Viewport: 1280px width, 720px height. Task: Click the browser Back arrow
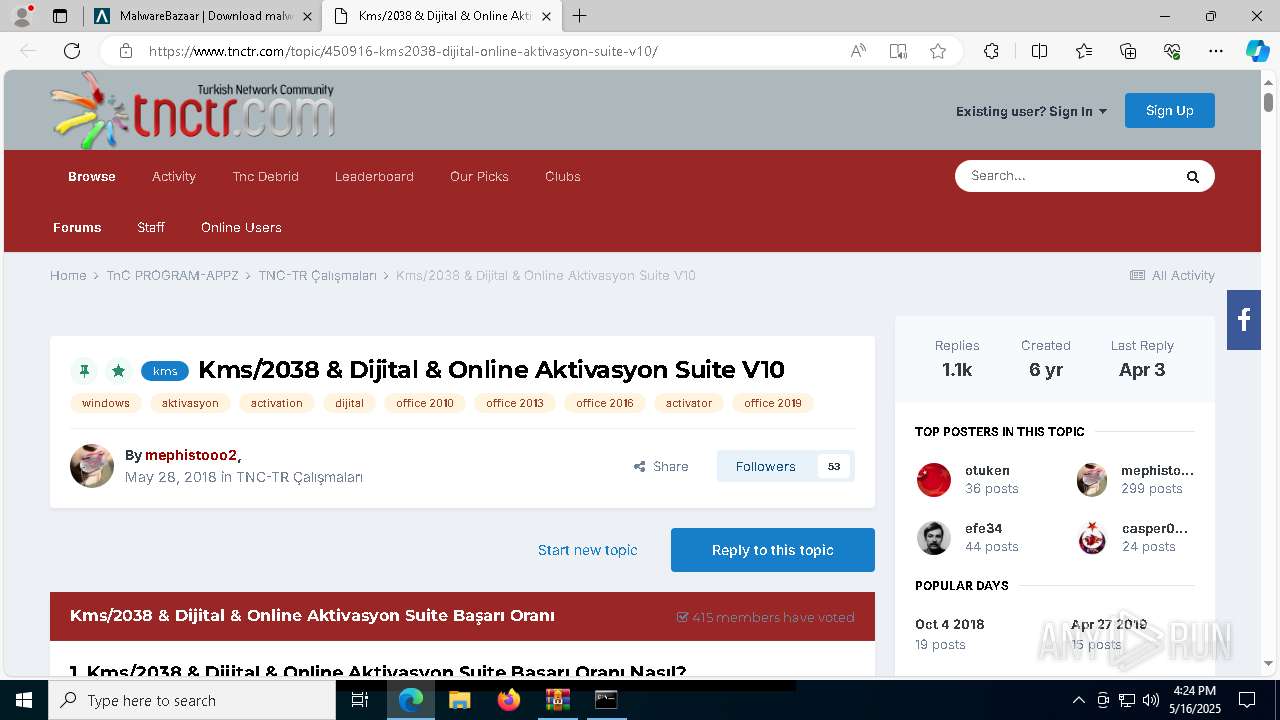tap(28, 51)
